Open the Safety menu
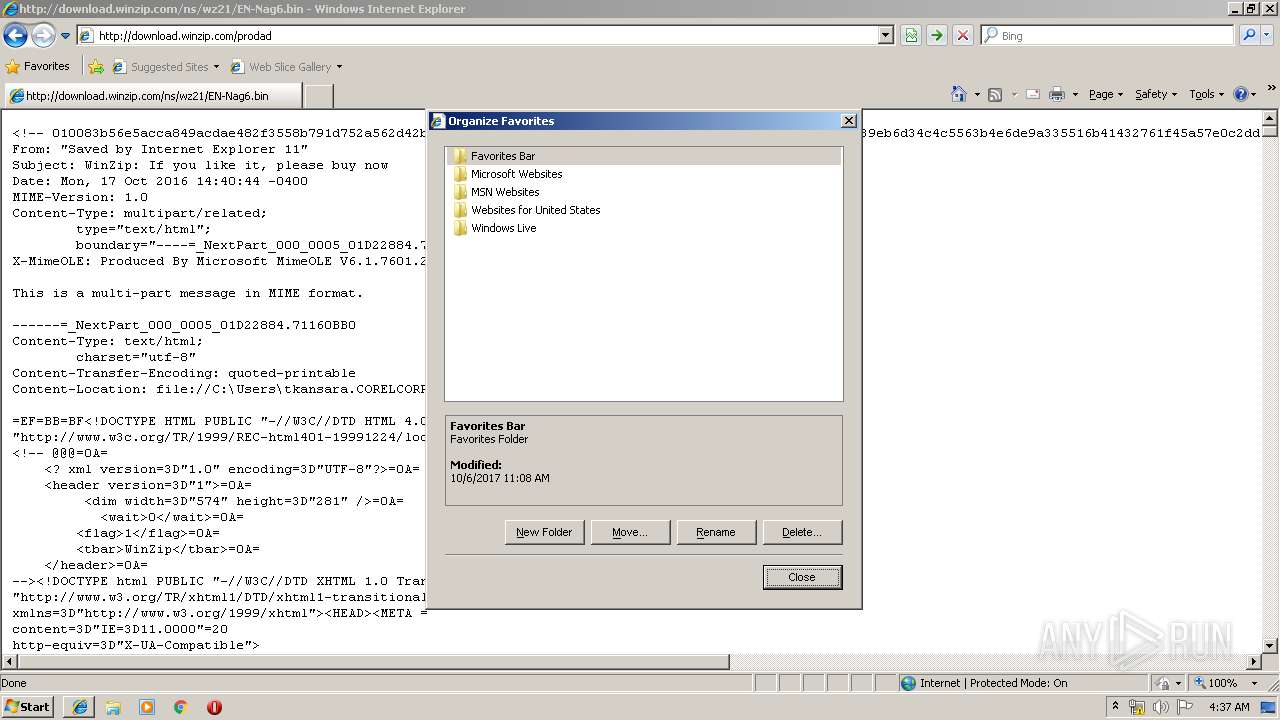Screen dimensions: 1280x720 (1157, 94)
